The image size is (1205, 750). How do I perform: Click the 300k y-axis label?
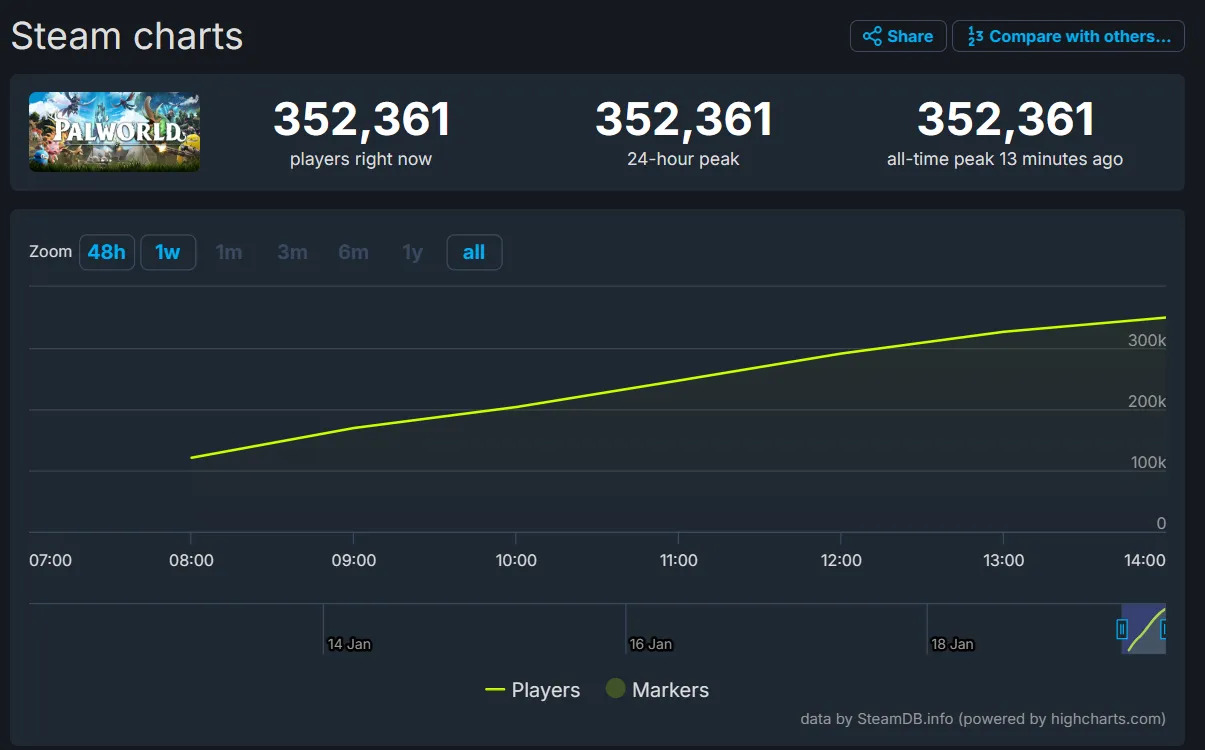click(1147, 340)
